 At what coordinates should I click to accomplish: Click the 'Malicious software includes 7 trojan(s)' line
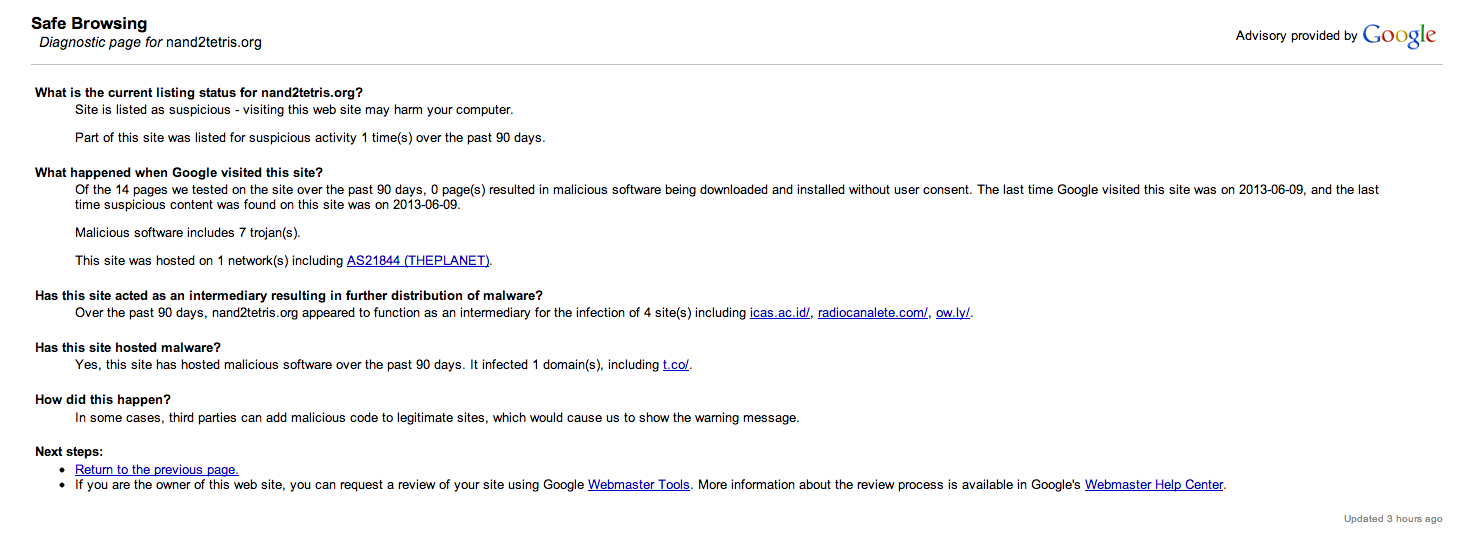tap(187, 233)
